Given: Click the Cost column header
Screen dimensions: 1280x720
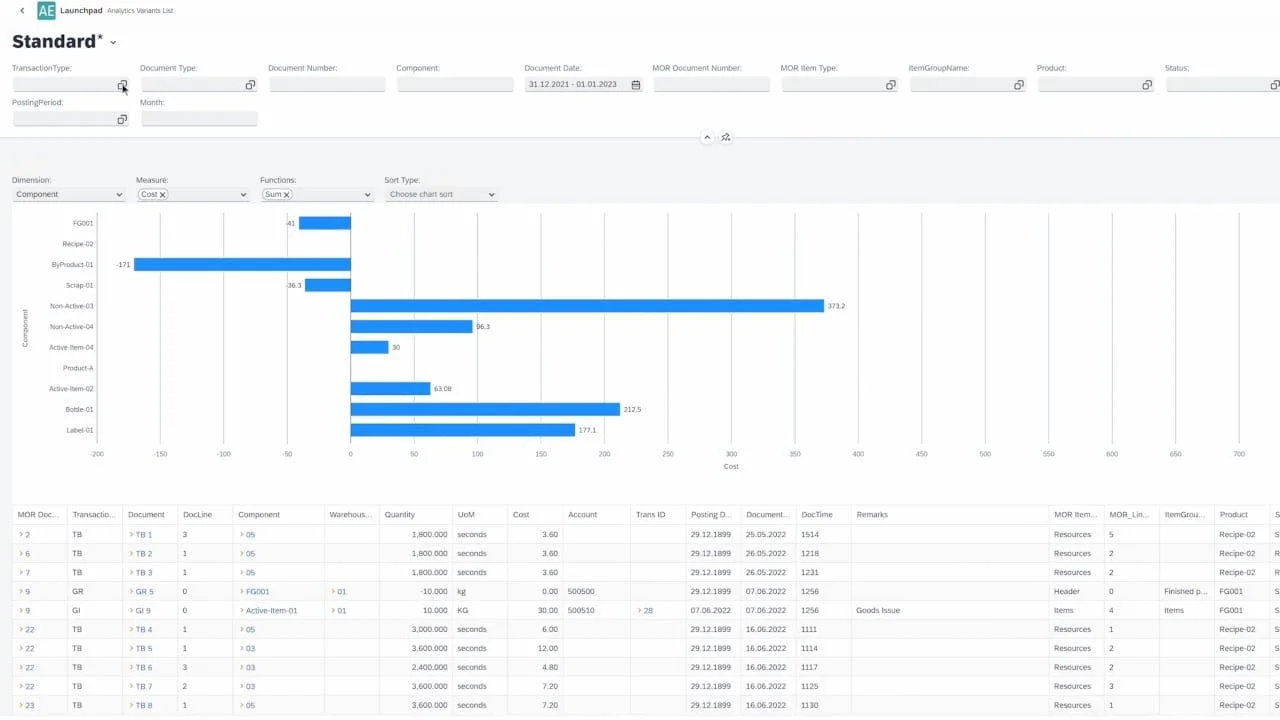Looking at the screenshot, I should (535, 515).
